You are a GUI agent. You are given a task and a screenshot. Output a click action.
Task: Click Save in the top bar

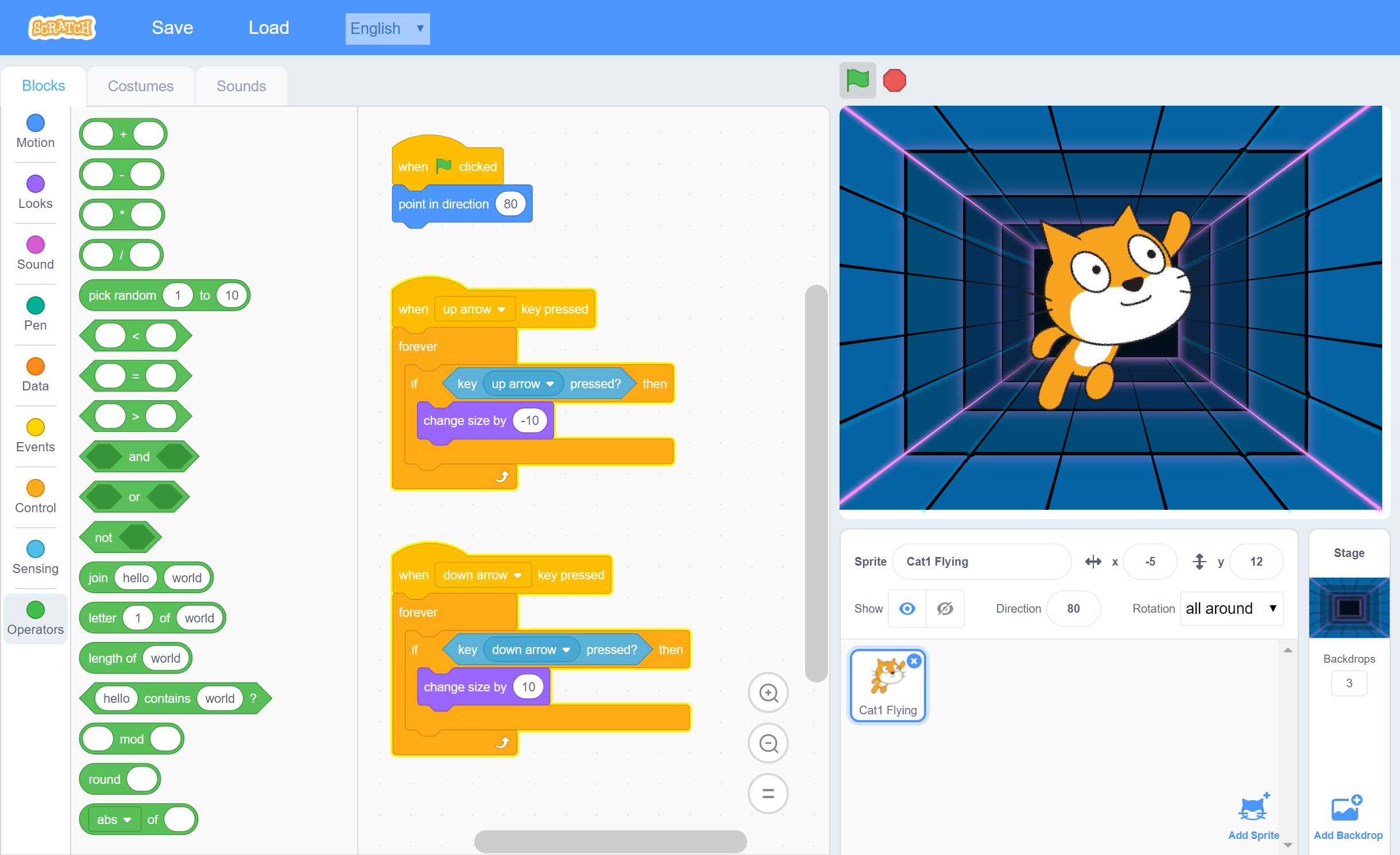click(x=172, y=28)
